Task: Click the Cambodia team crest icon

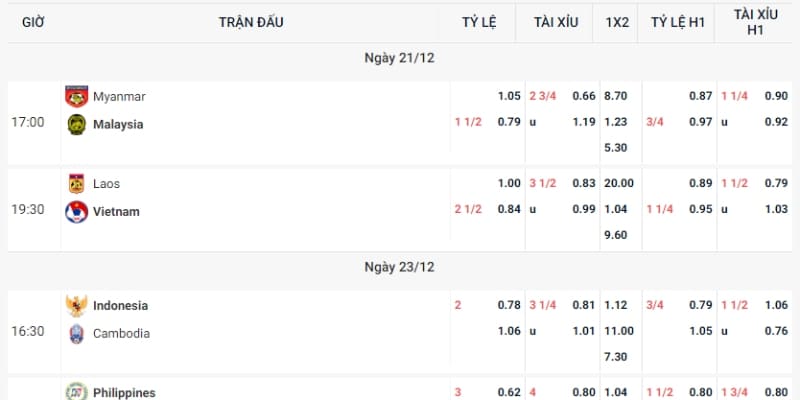Action: pyautogui.click(x=77, y=334)
